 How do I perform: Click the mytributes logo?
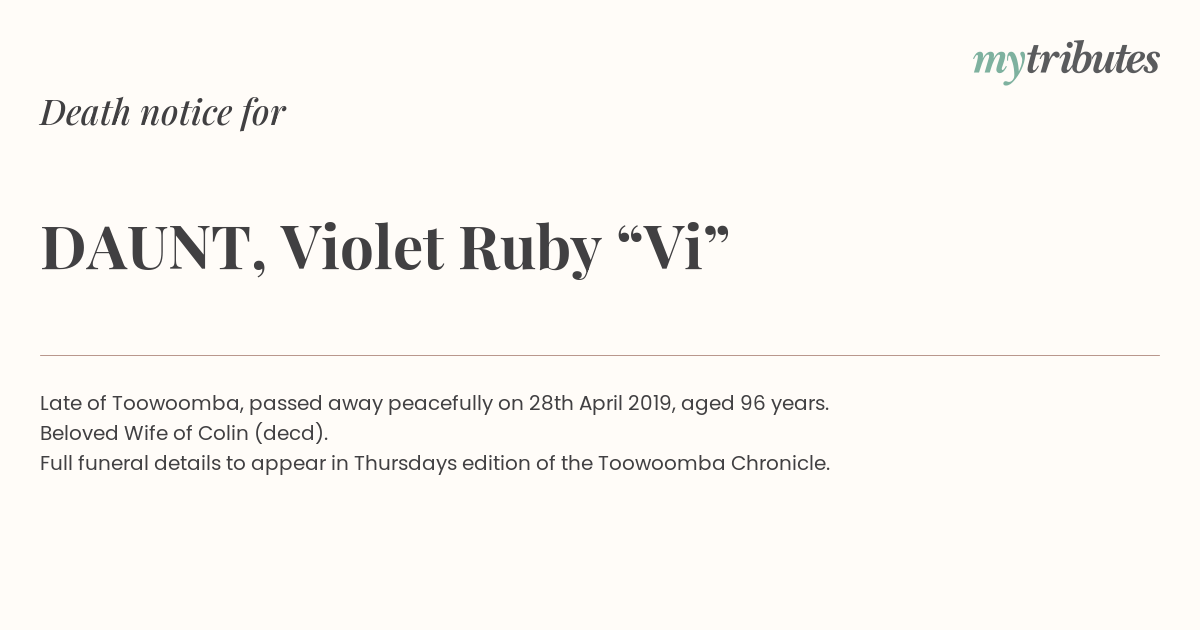tap(1066, 61)
